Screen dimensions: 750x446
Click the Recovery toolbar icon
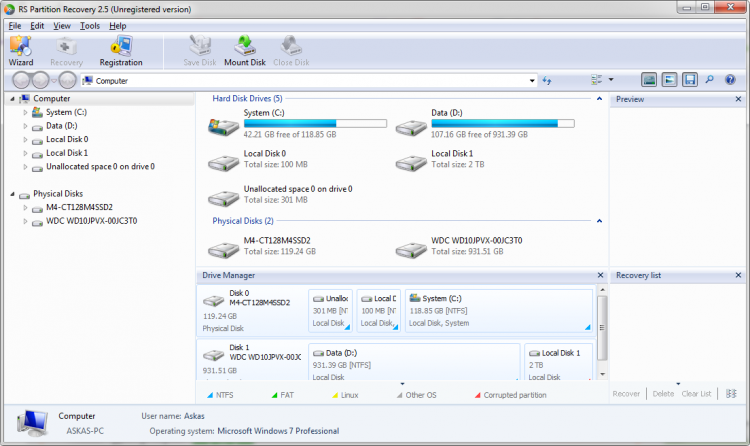66,51
